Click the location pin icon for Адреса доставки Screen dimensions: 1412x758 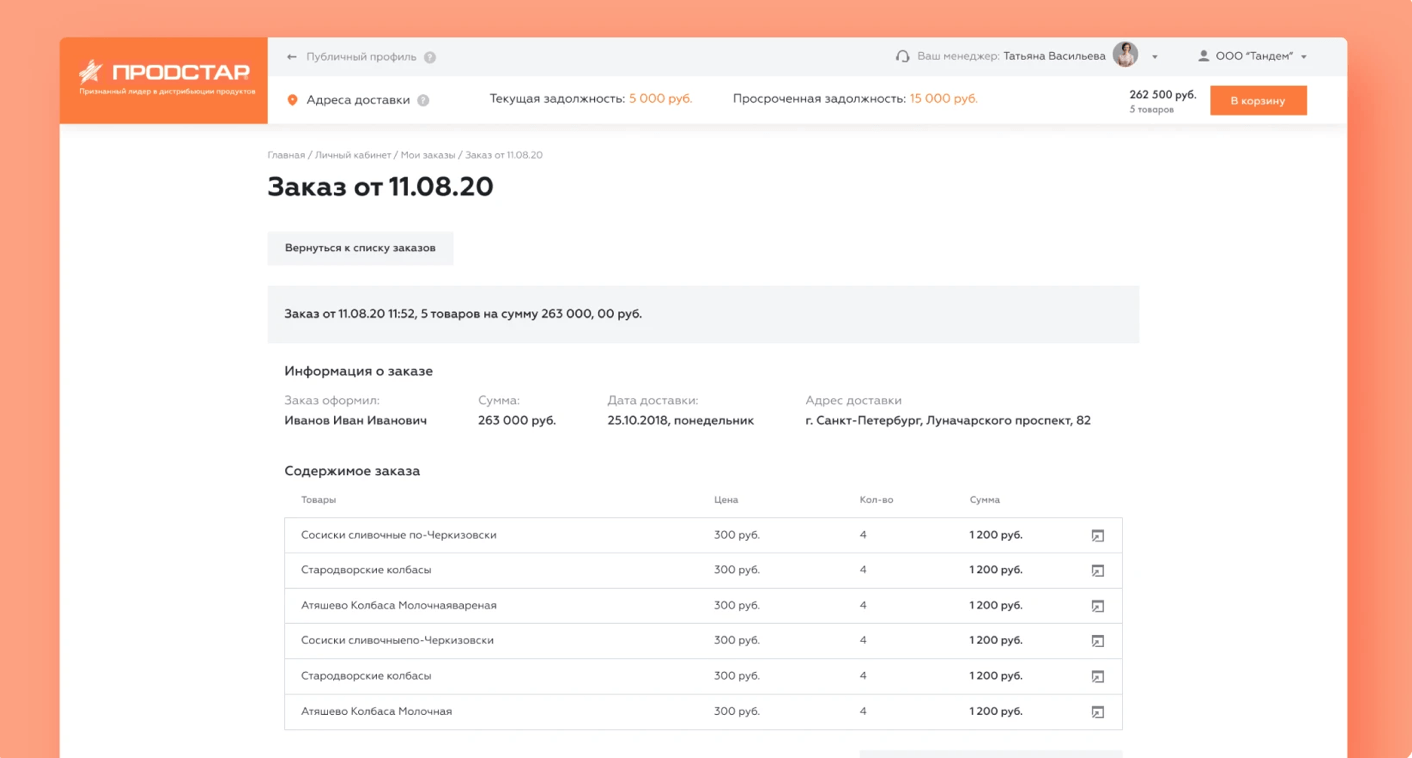293,100
